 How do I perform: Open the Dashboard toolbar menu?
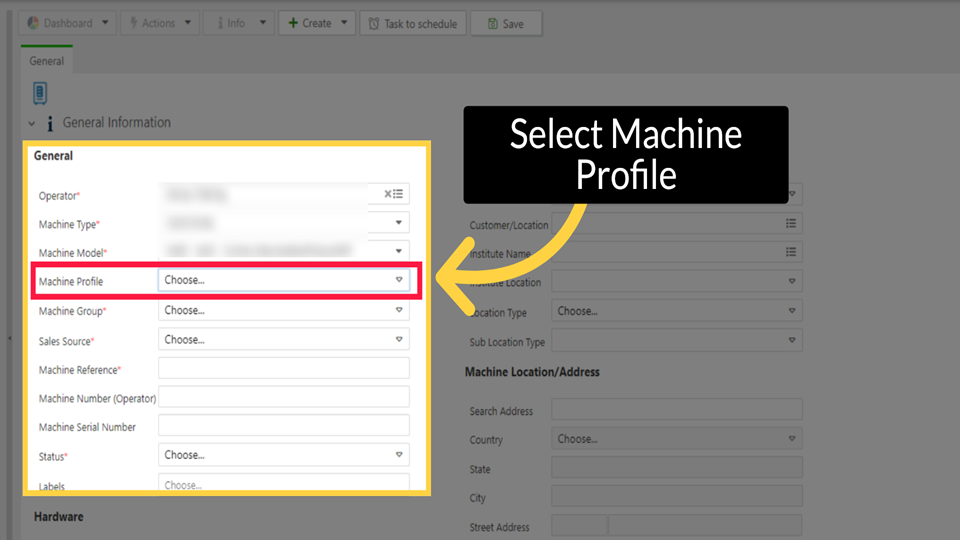click(x=67, y=23)
